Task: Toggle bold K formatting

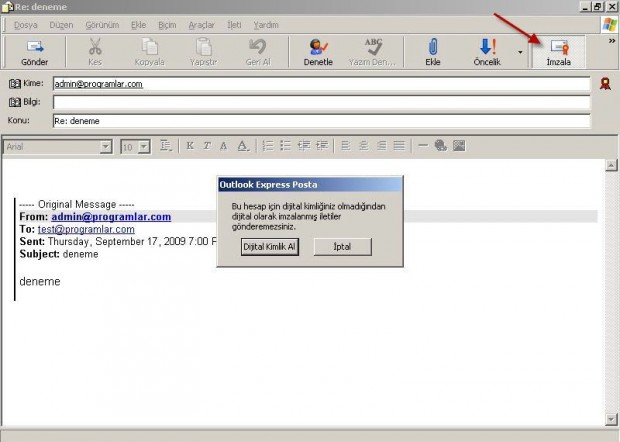Action: (190, 146)
